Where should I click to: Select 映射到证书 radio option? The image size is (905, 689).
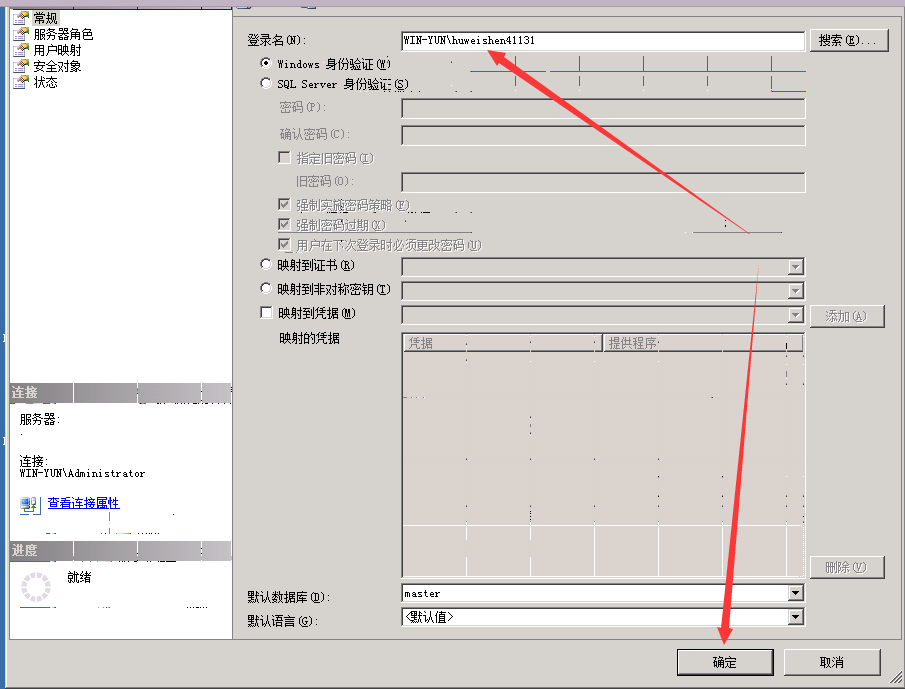pyautogui.click(x=266, y=265)
